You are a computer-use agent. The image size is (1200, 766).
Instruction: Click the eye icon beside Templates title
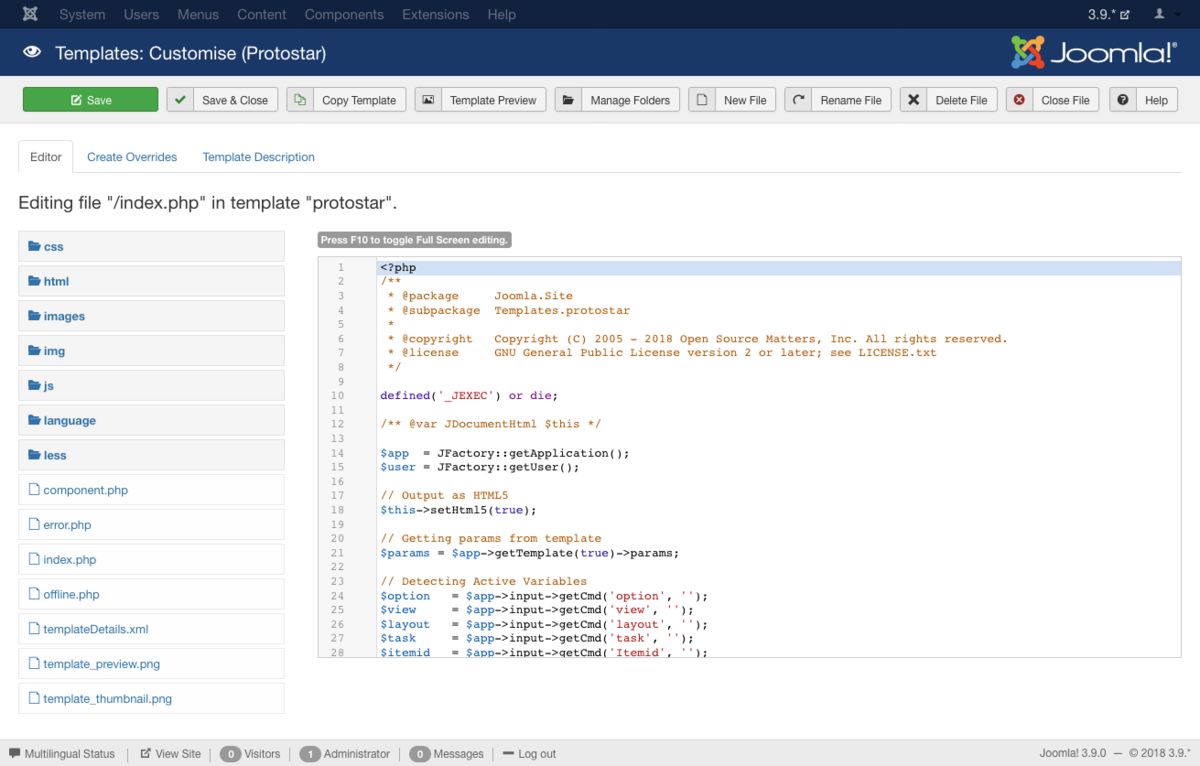[x=32, y=53]
